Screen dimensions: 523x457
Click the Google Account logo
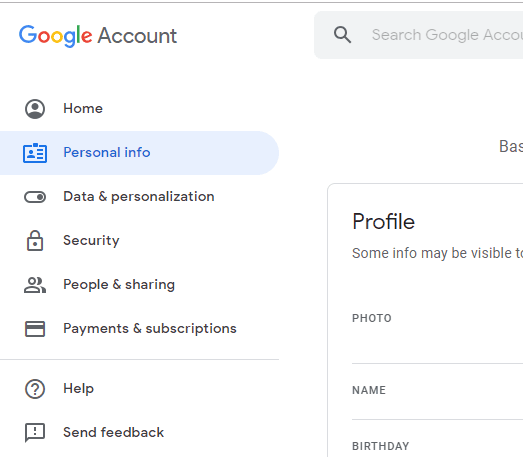point(98,36)
